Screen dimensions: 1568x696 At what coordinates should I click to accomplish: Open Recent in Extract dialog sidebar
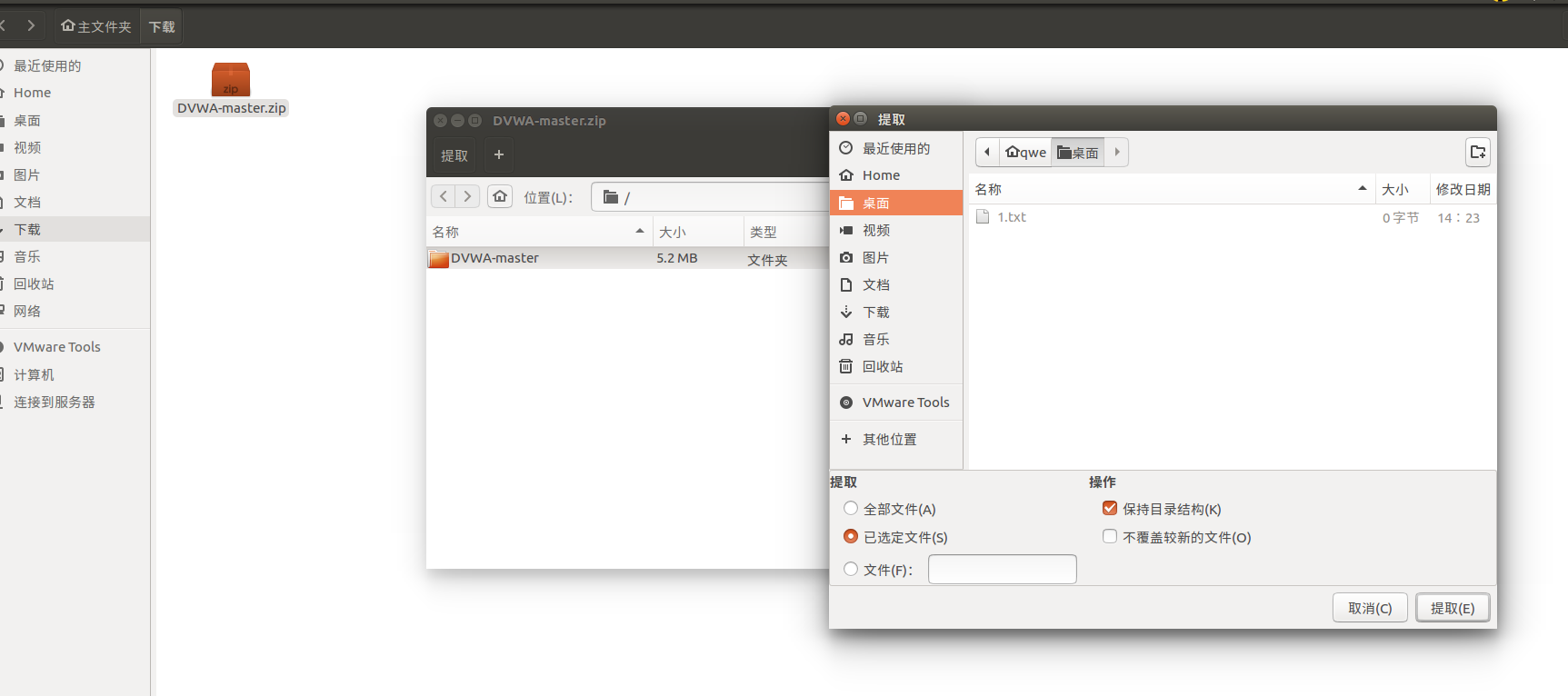click(x=896, y=148)
